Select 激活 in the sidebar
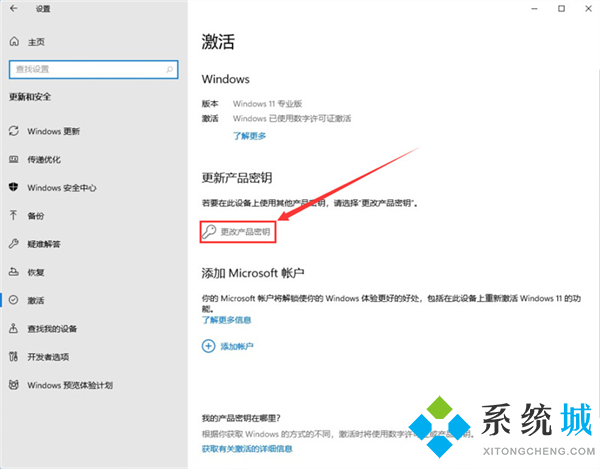This screenshot has height=469, width=600. point(35,300)
